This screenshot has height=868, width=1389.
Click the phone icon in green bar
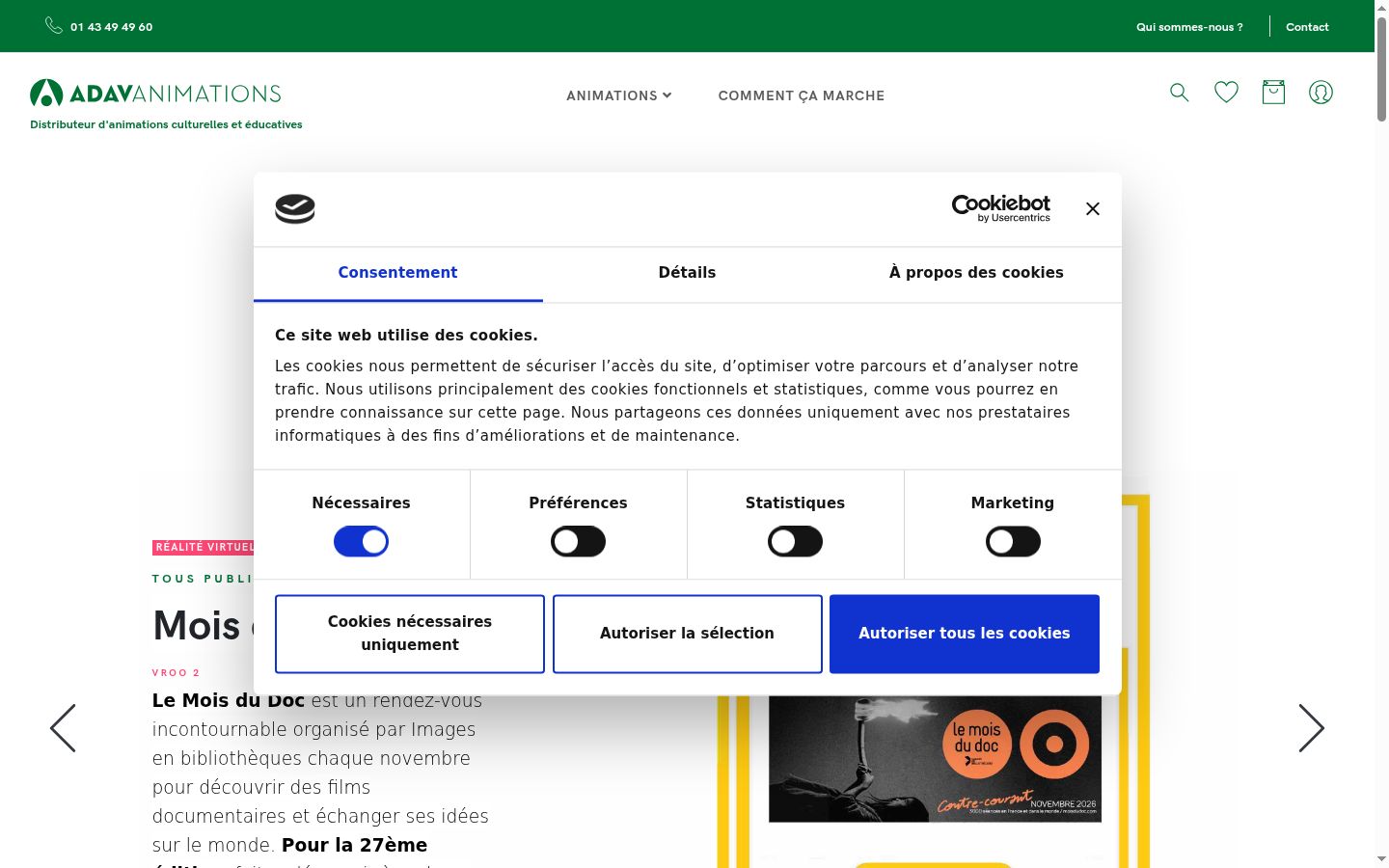tap(54, 26)
